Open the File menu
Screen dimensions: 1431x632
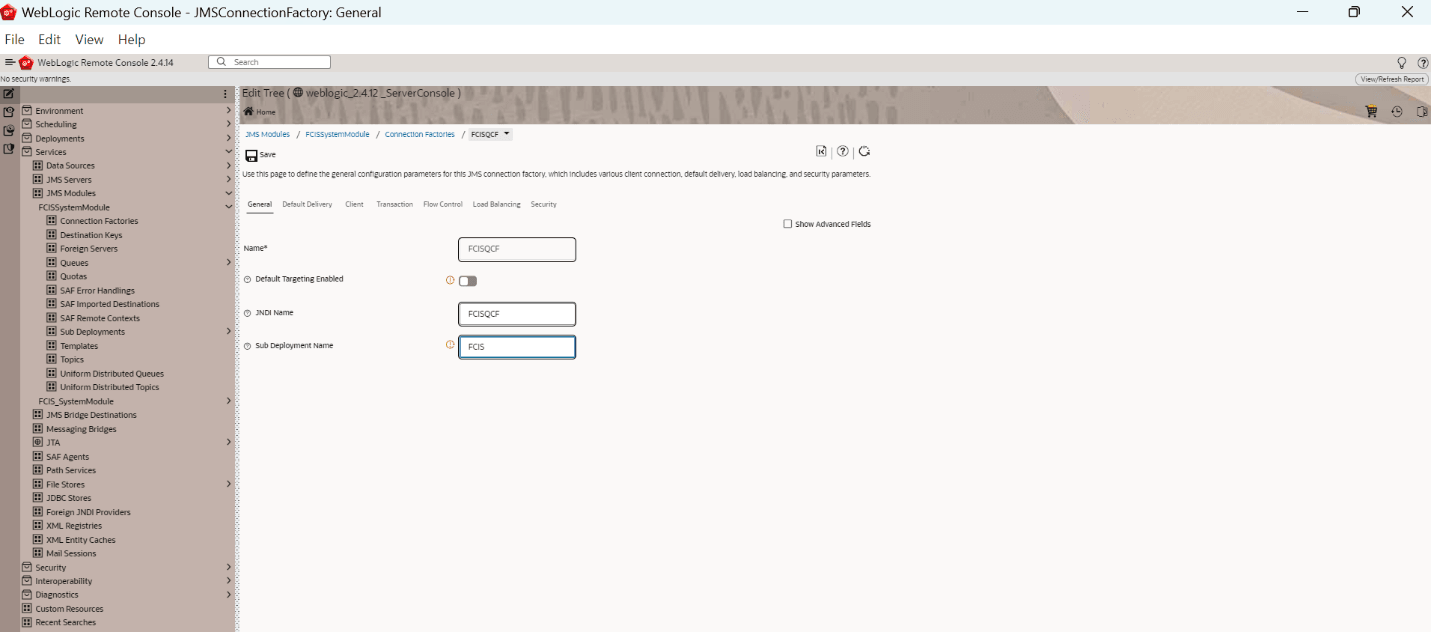[x=14, y=39]
